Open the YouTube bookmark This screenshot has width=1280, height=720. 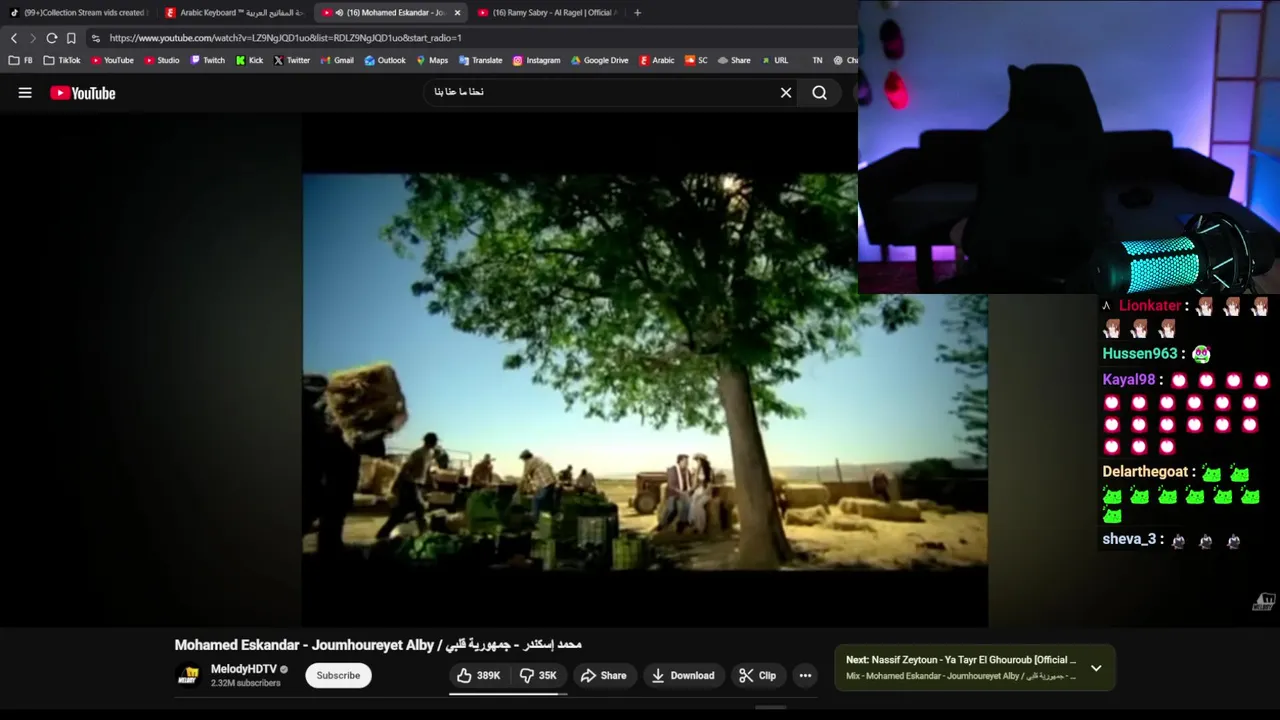tap(112, 60)
